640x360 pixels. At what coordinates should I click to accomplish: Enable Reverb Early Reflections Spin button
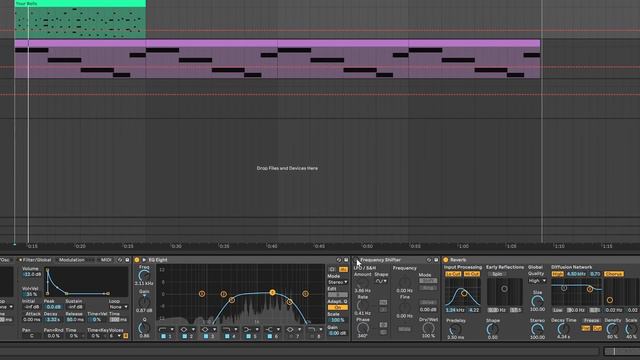[x=497, y=274]
